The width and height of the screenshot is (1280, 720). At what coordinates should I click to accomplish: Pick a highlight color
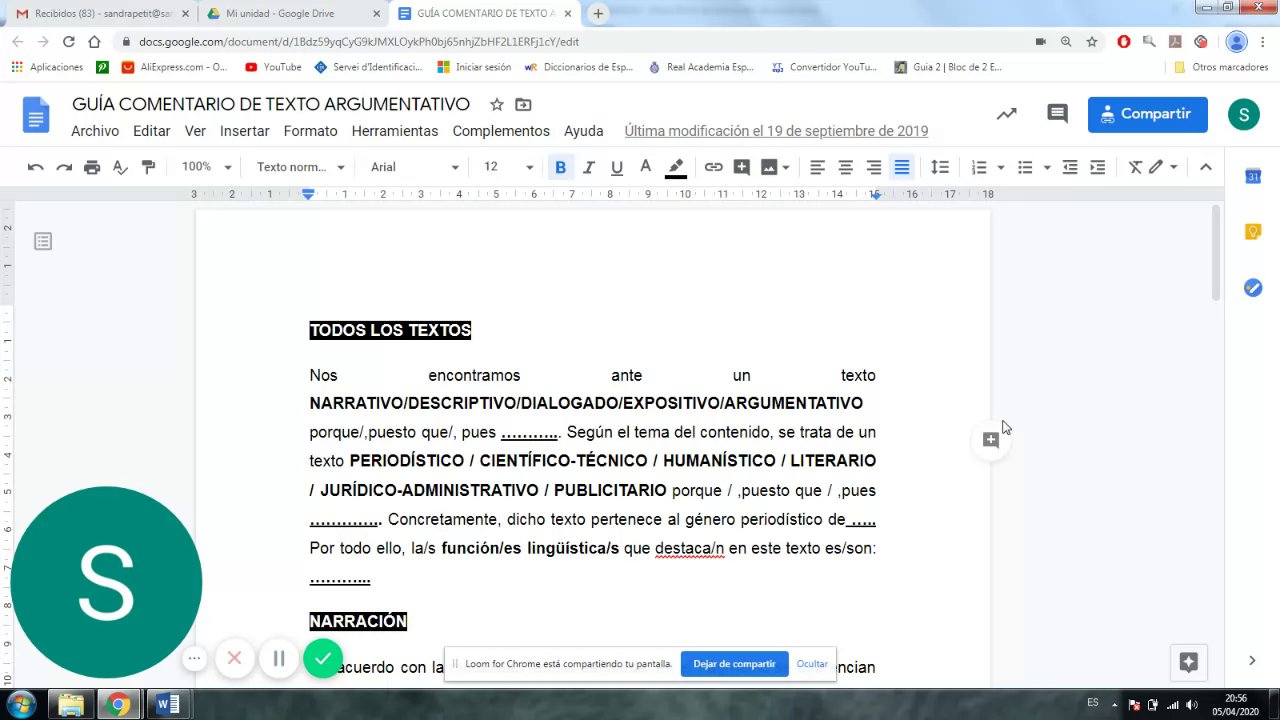pyautogui.click(x=676, y=167)
